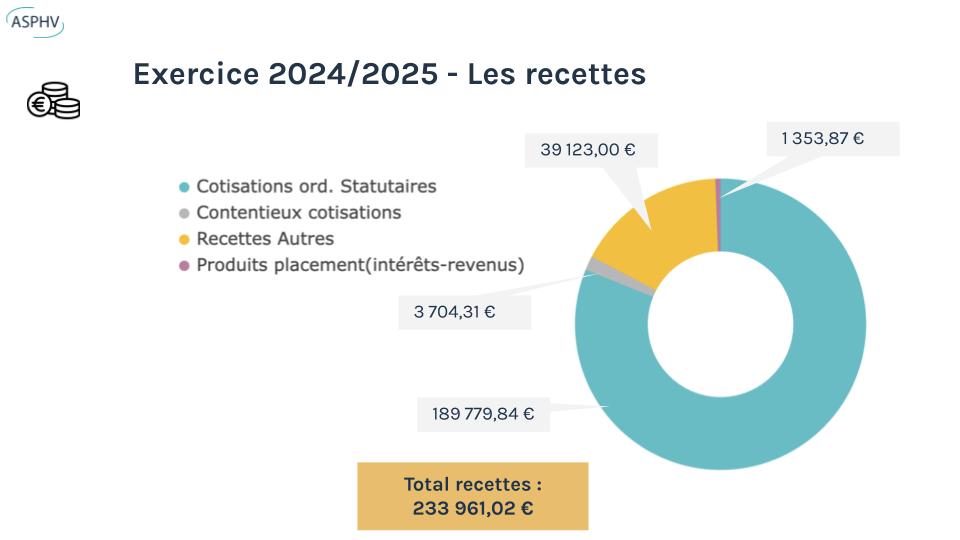Click the pink Produits placement legend dot
The height and width of the screenshot is (540, 960).
click(183, 266)
